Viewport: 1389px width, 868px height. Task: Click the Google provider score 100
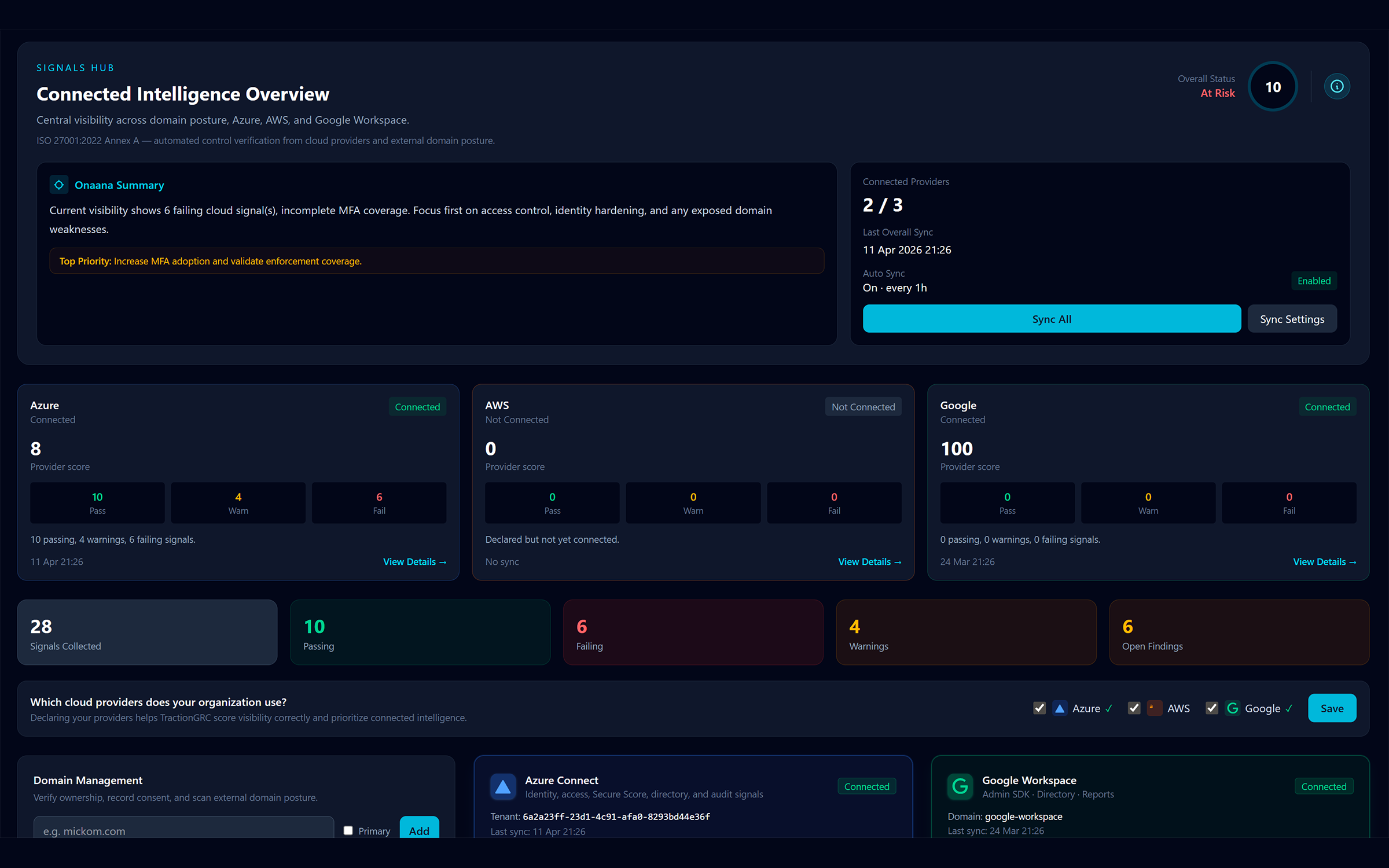coord(957,448)
